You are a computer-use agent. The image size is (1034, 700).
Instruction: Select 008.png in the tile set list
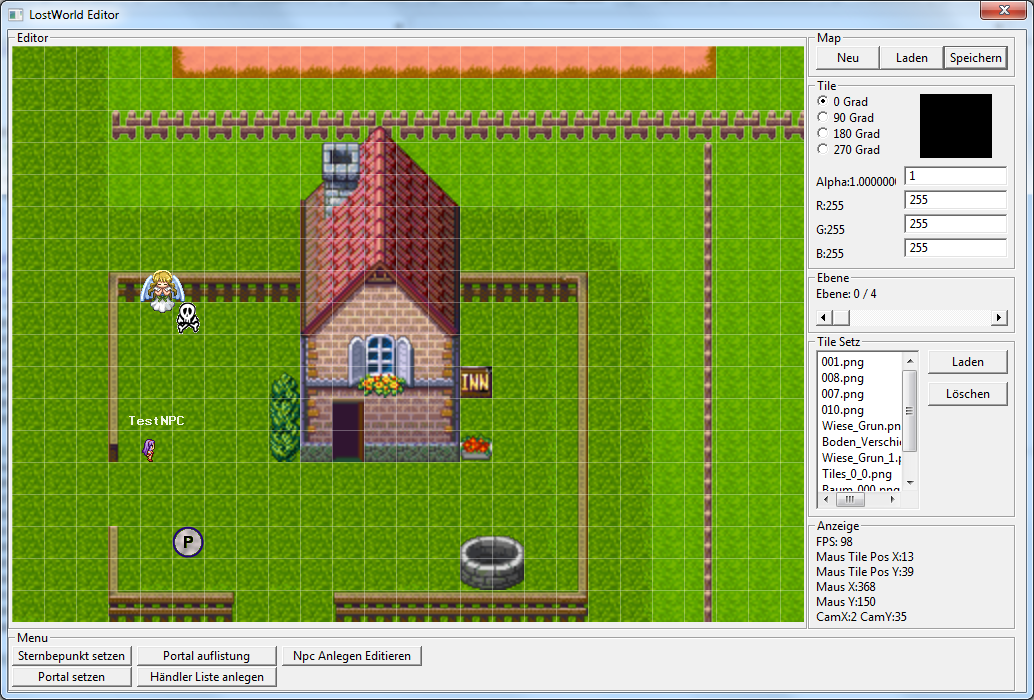pyautogui.click(x=843, y=378)
